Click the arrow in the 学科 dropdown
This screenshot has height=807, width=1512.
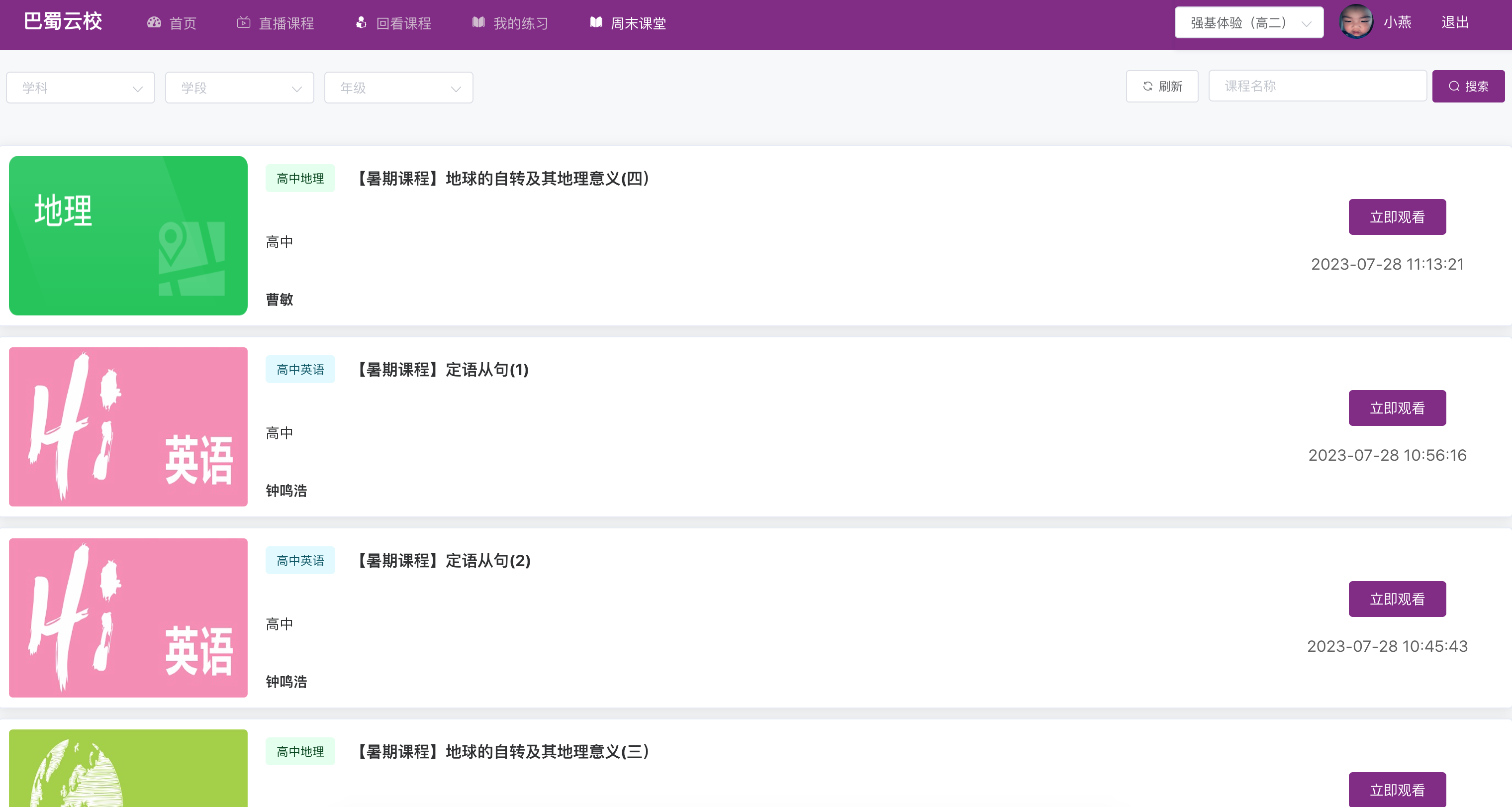[x=137, y=89]
